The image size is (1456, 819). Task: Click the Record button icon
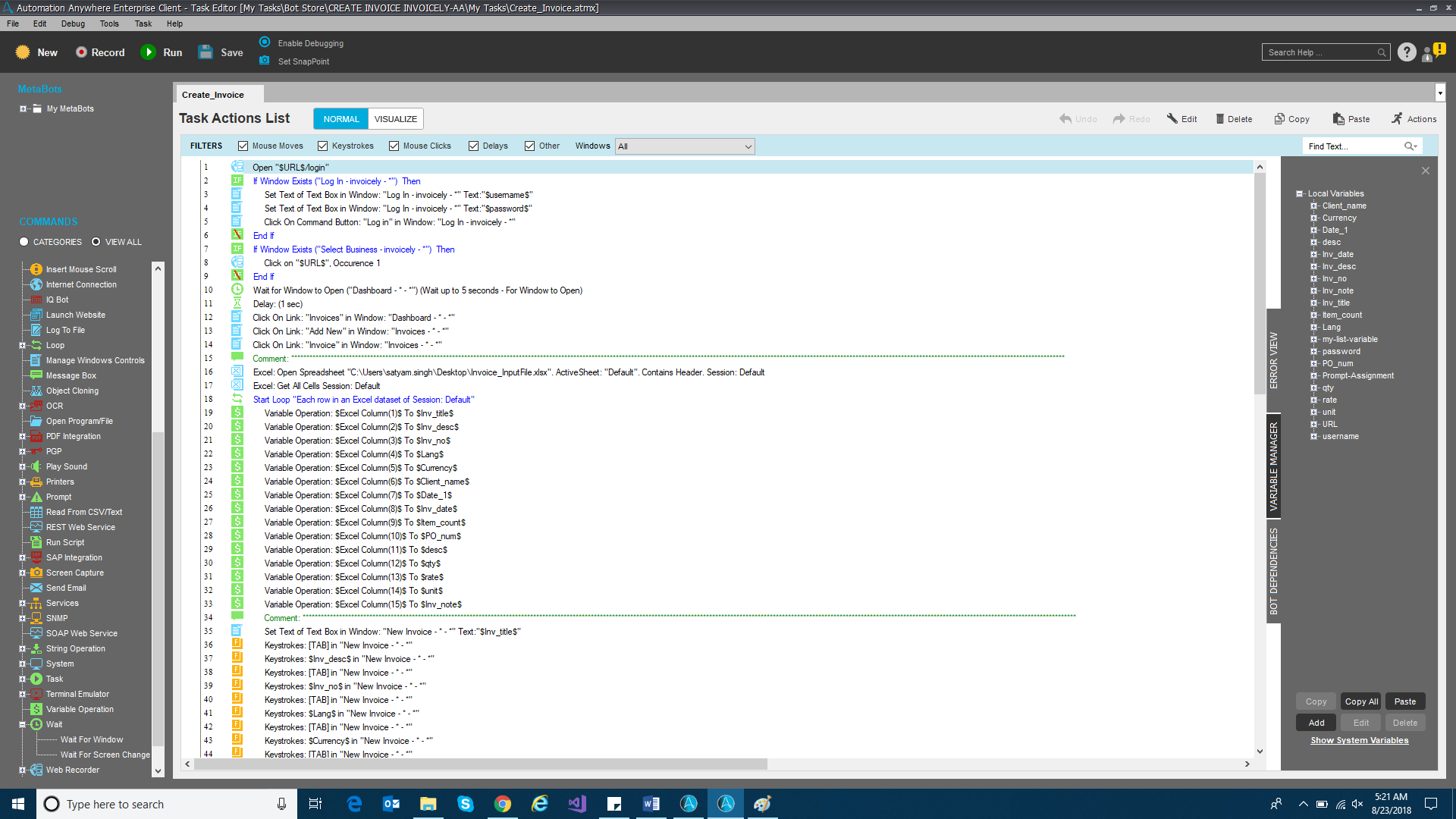(x=81, y=52)
